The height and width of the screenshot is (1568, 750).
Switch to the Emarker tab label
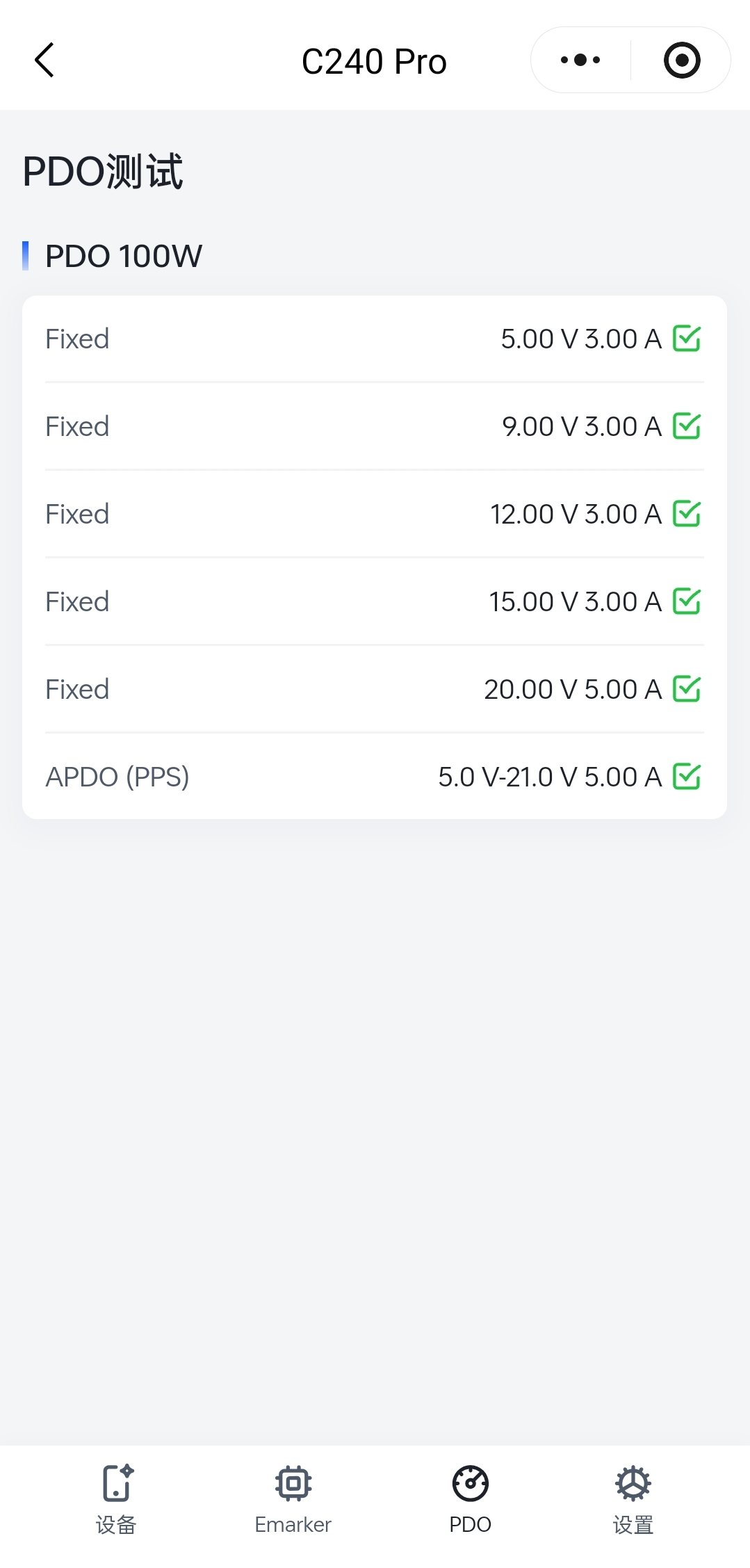tap(293, 1525)
